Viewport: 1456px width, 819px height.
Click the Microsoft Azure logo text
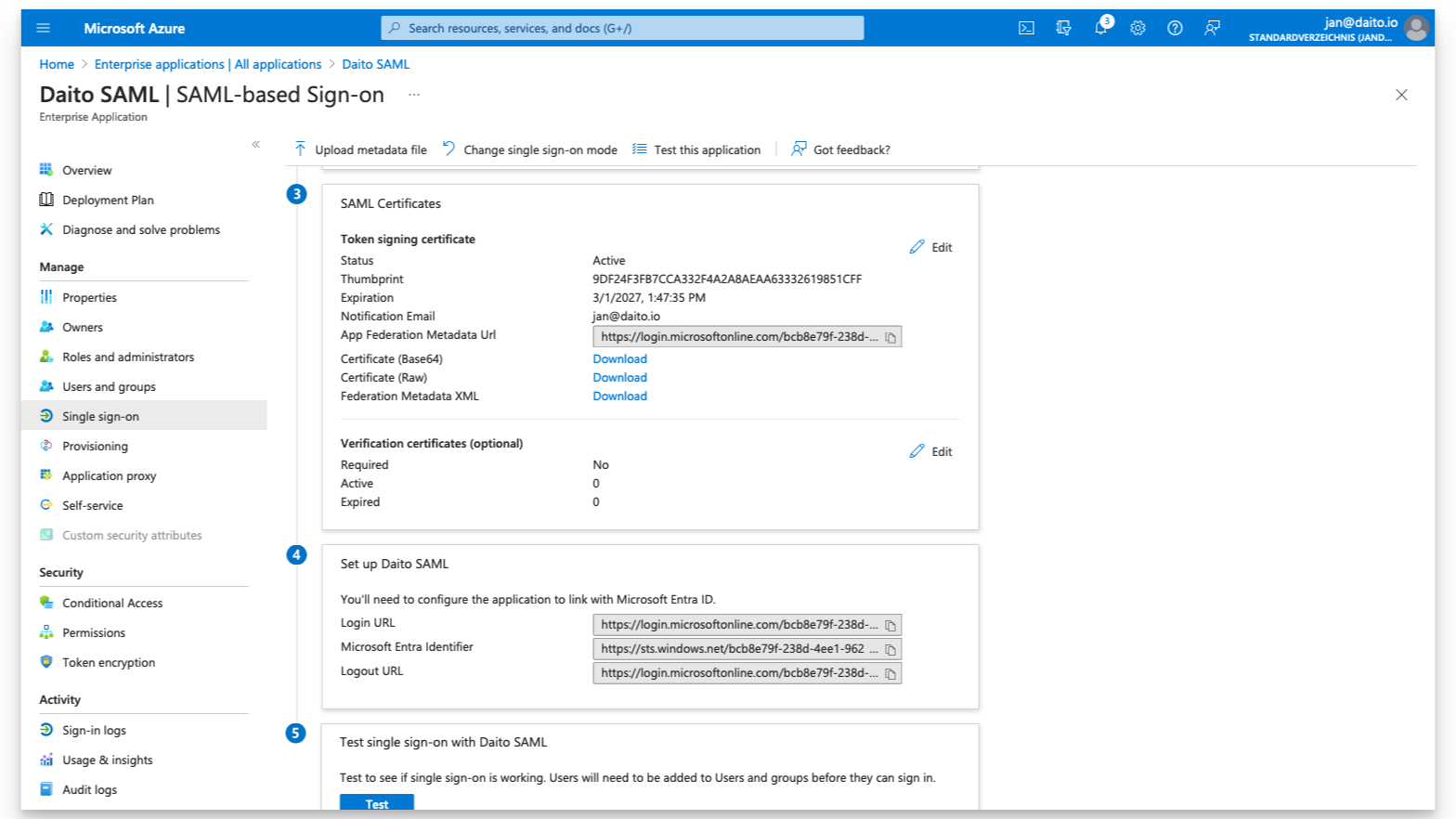point(135,28)
